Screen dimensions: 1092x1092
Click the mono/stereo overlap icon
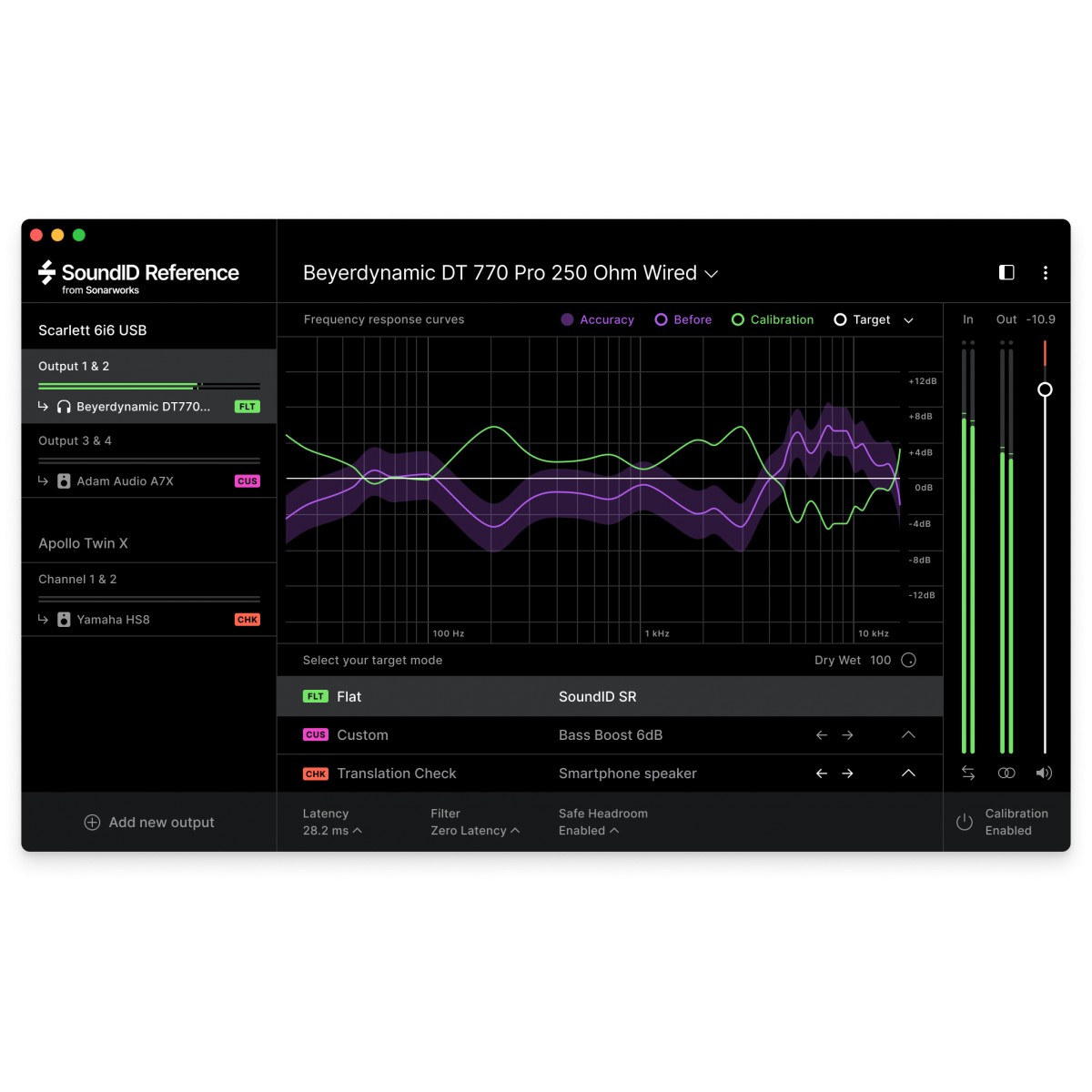[1006, 773]
